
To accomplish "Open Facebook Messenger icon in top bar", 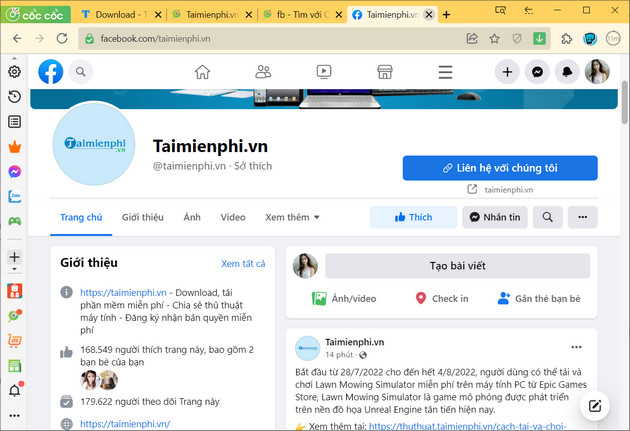I will [x=538, y=72].
